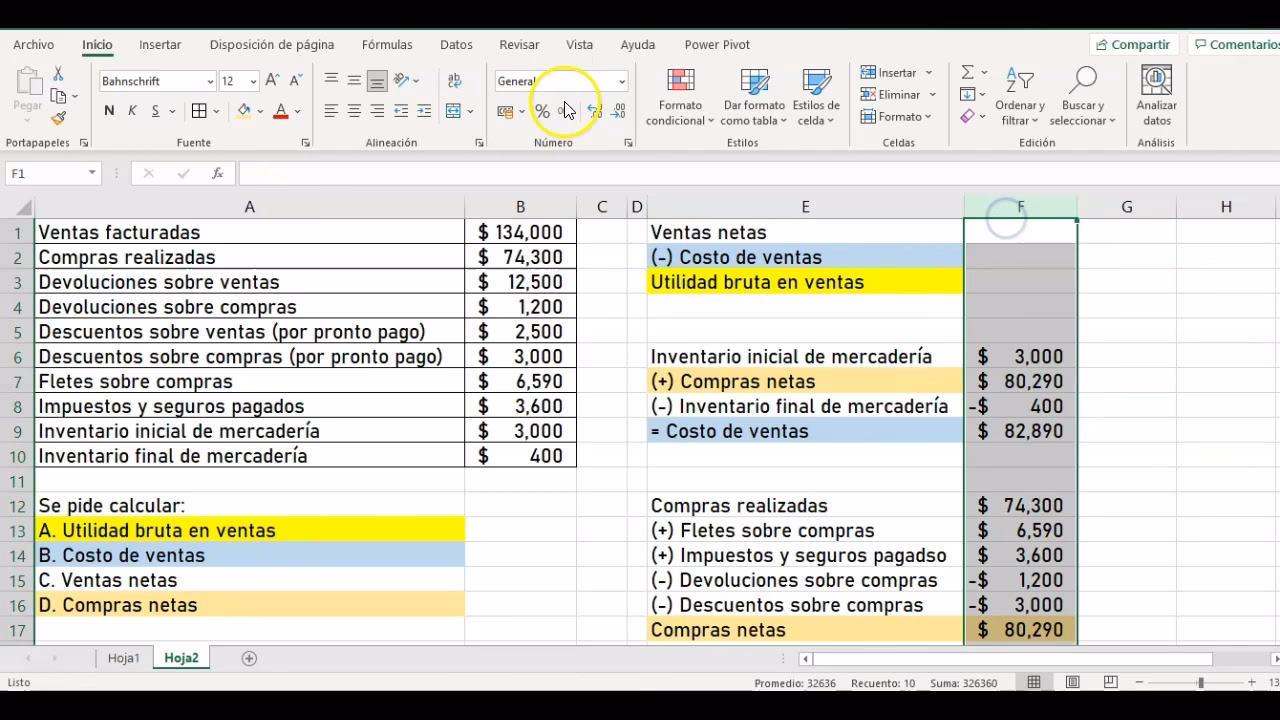Add a new sheet with plus icon
Image resolution: width=1280 pixels, height=720 pixels.
[x=249, y=658]
